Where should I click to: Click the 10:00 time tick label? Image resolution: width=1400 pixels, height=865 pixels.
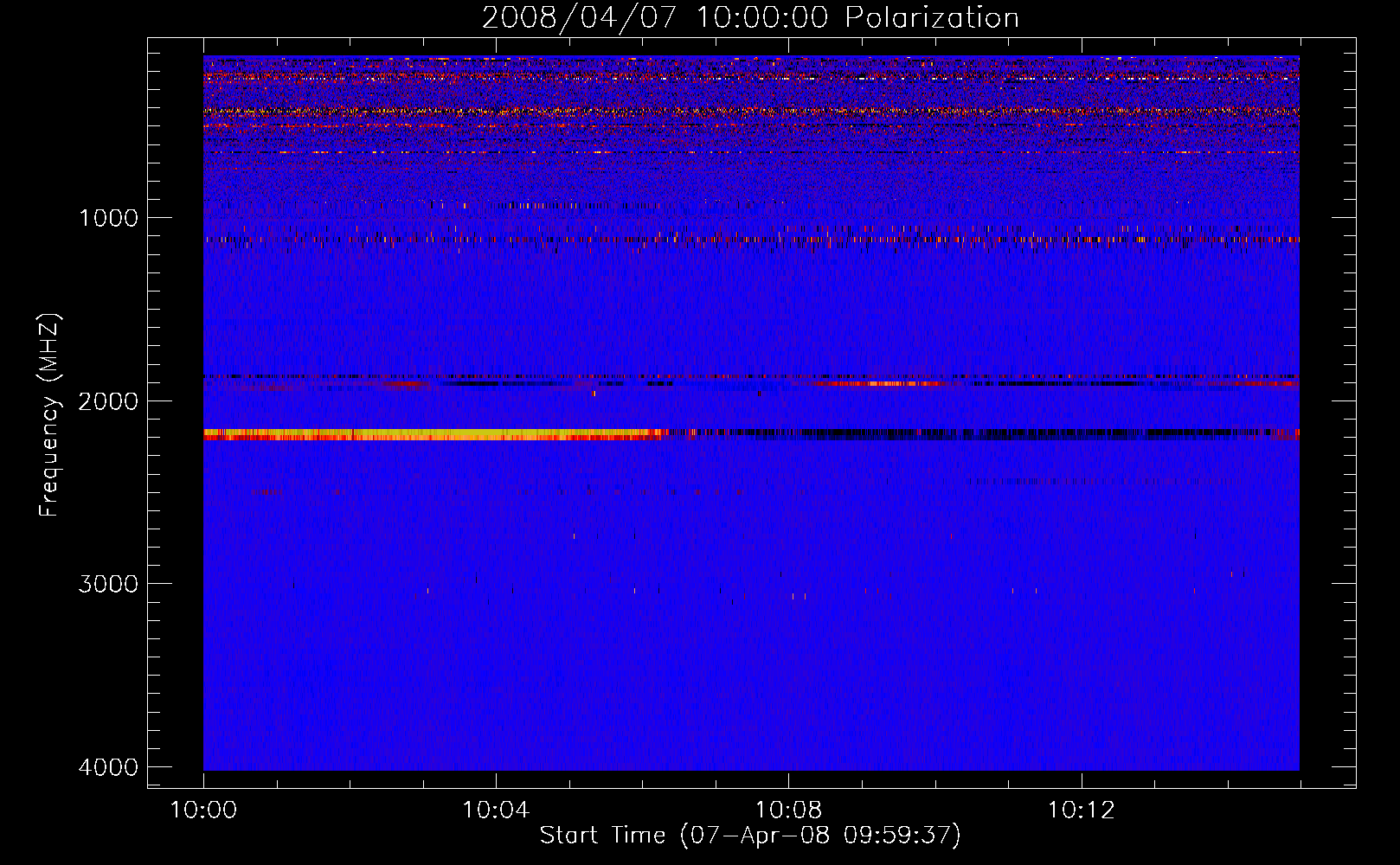[203, 811]
